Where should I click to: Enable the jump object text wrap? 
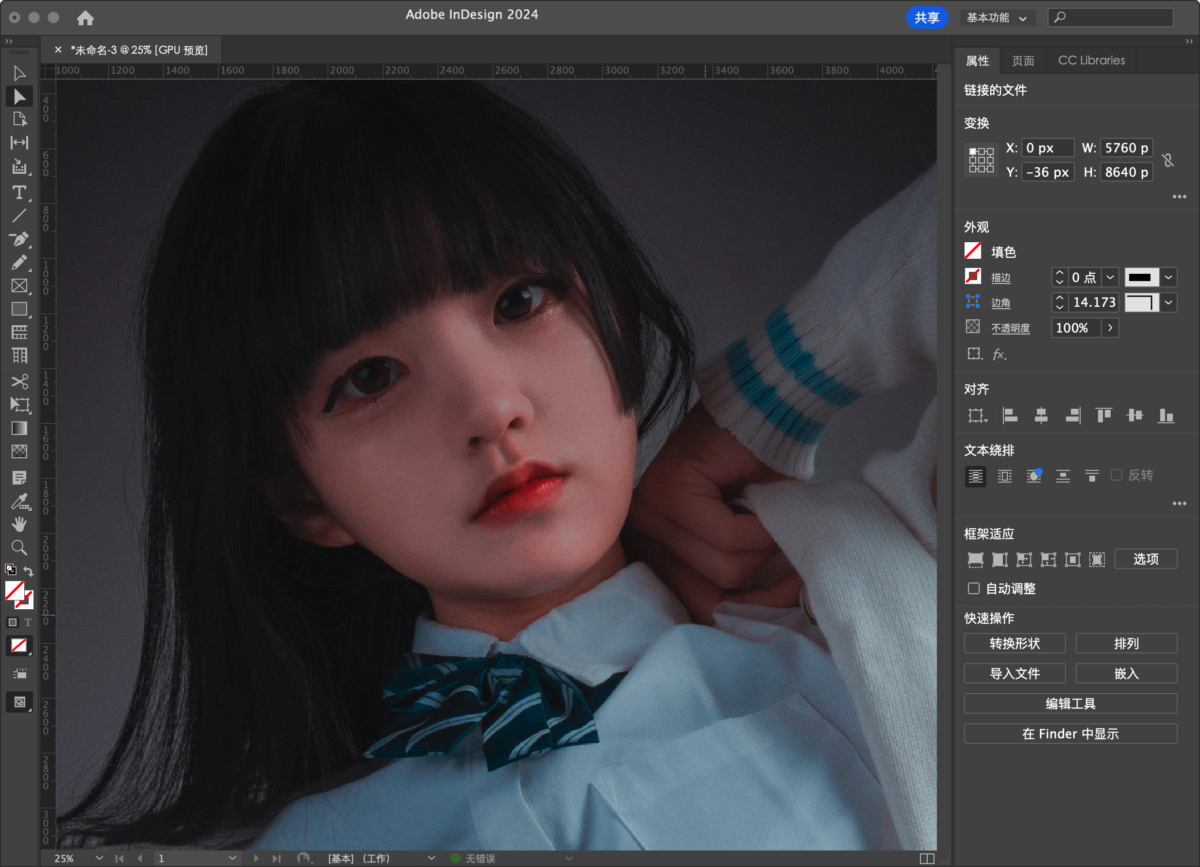click(x=1063, y=476)
